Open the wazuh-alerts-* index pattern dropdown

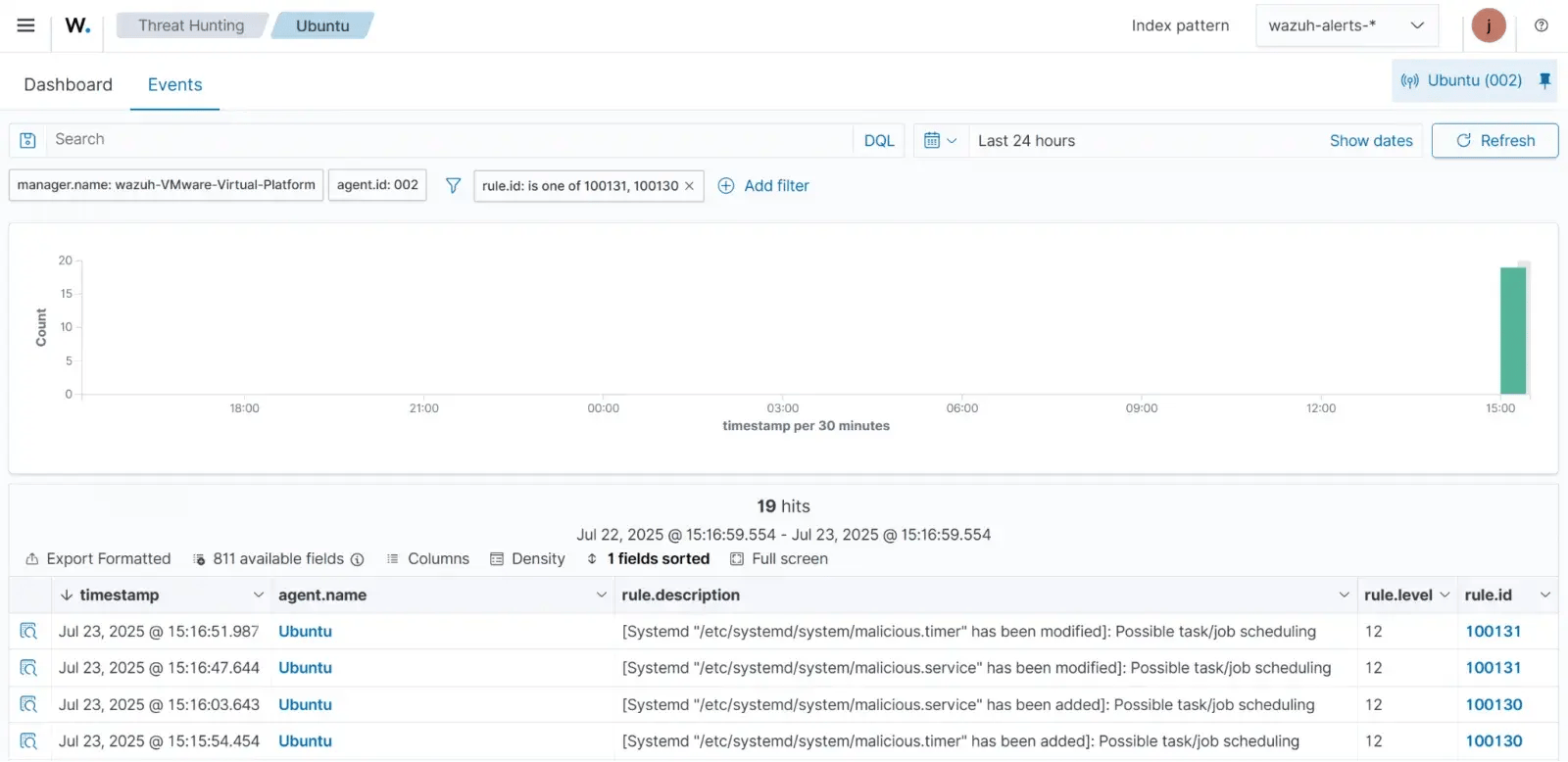(x=1347, y=25)
